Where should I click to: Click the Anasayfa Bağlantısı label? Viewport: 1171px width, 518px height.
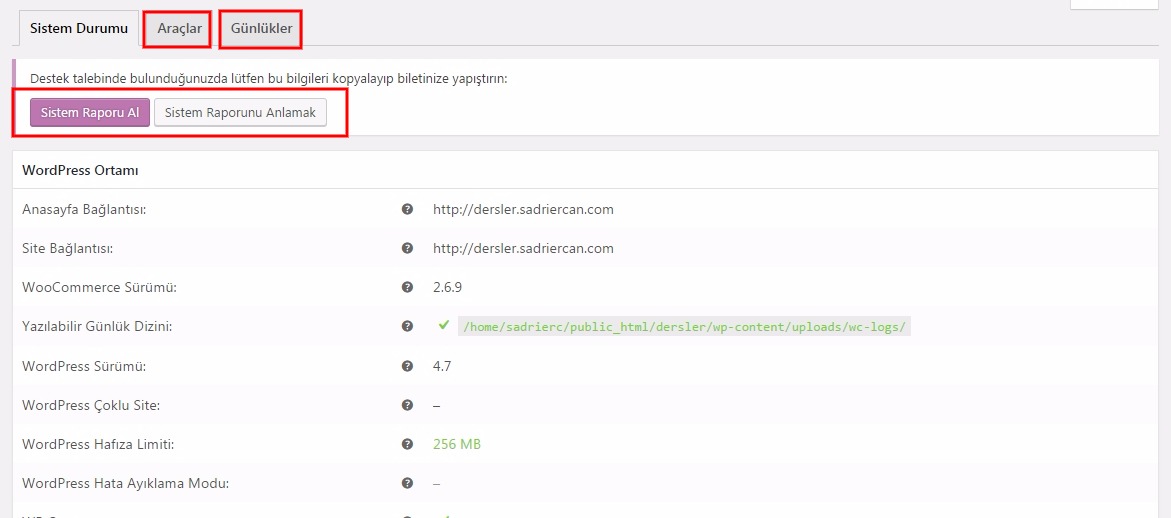(x=84, y=209)
